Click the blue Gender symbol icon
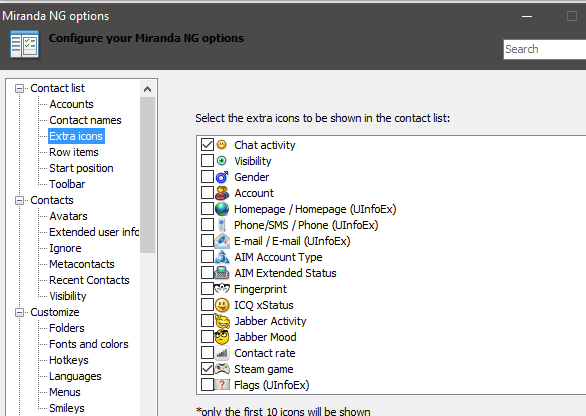The width and height of the screenshot is (586, 416). (222, 177)
